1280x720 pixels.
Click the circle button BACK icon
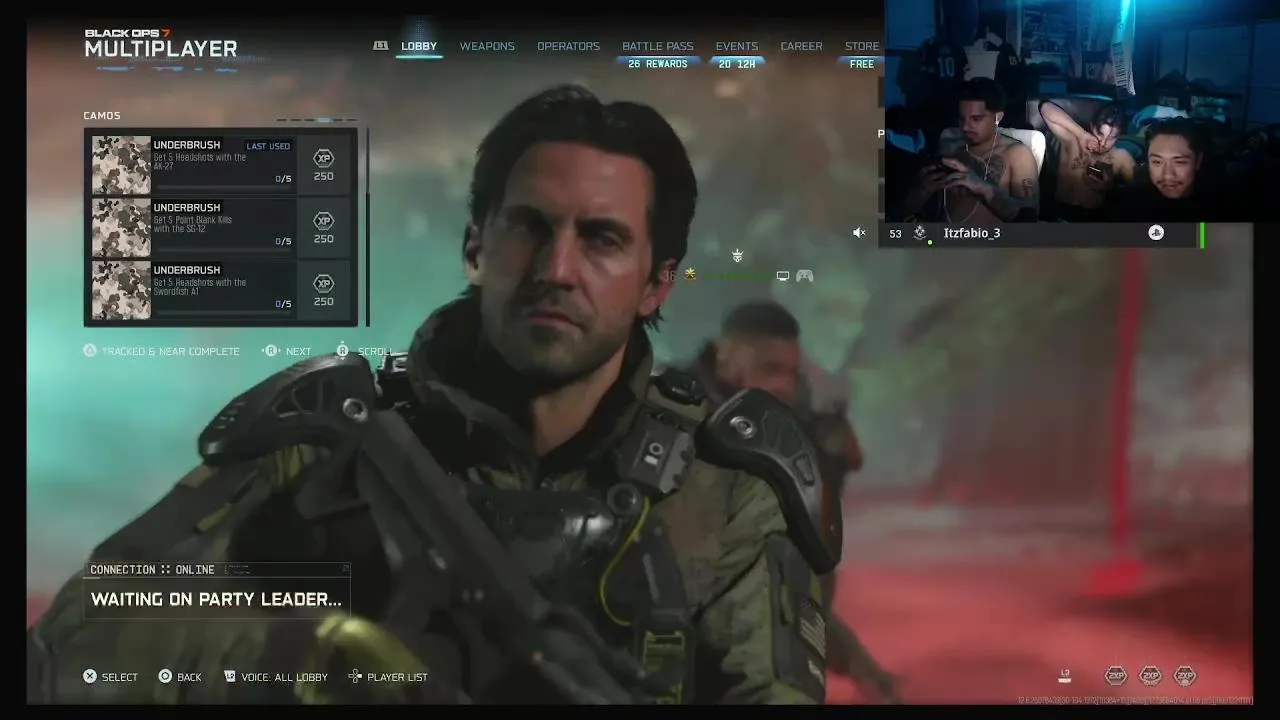(x=165, y=677)
